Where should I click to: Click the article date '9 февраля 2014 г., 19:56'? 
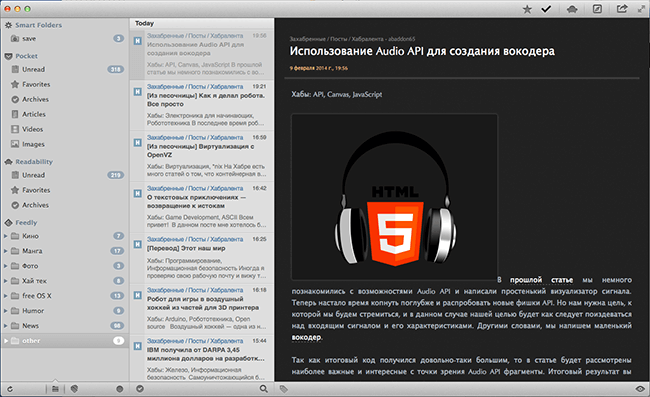tap(318, 68)
